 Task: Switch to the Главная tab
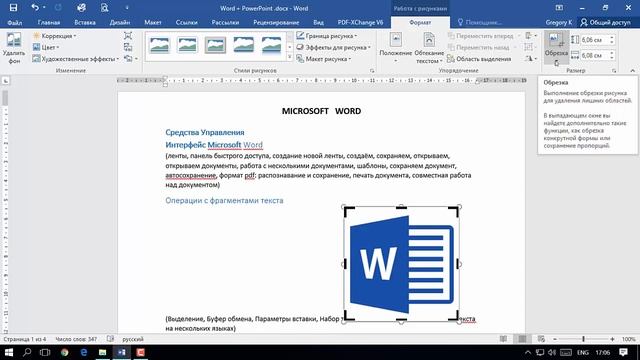49,22
